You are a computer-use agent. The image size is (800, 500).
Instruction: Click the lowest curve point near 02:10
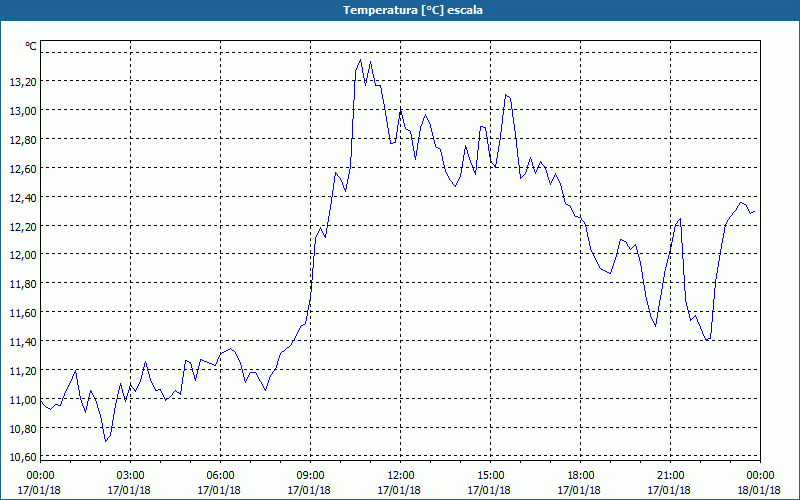[x=106, y=441]
